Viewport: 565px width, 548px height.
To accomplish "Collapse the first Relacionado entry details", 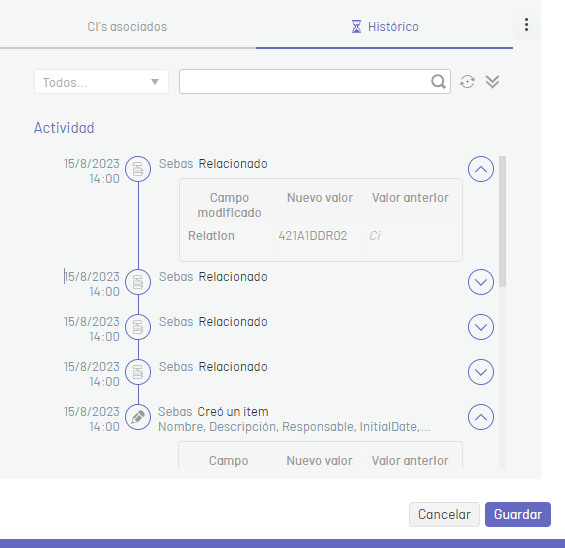I will (x=481, y=169).
